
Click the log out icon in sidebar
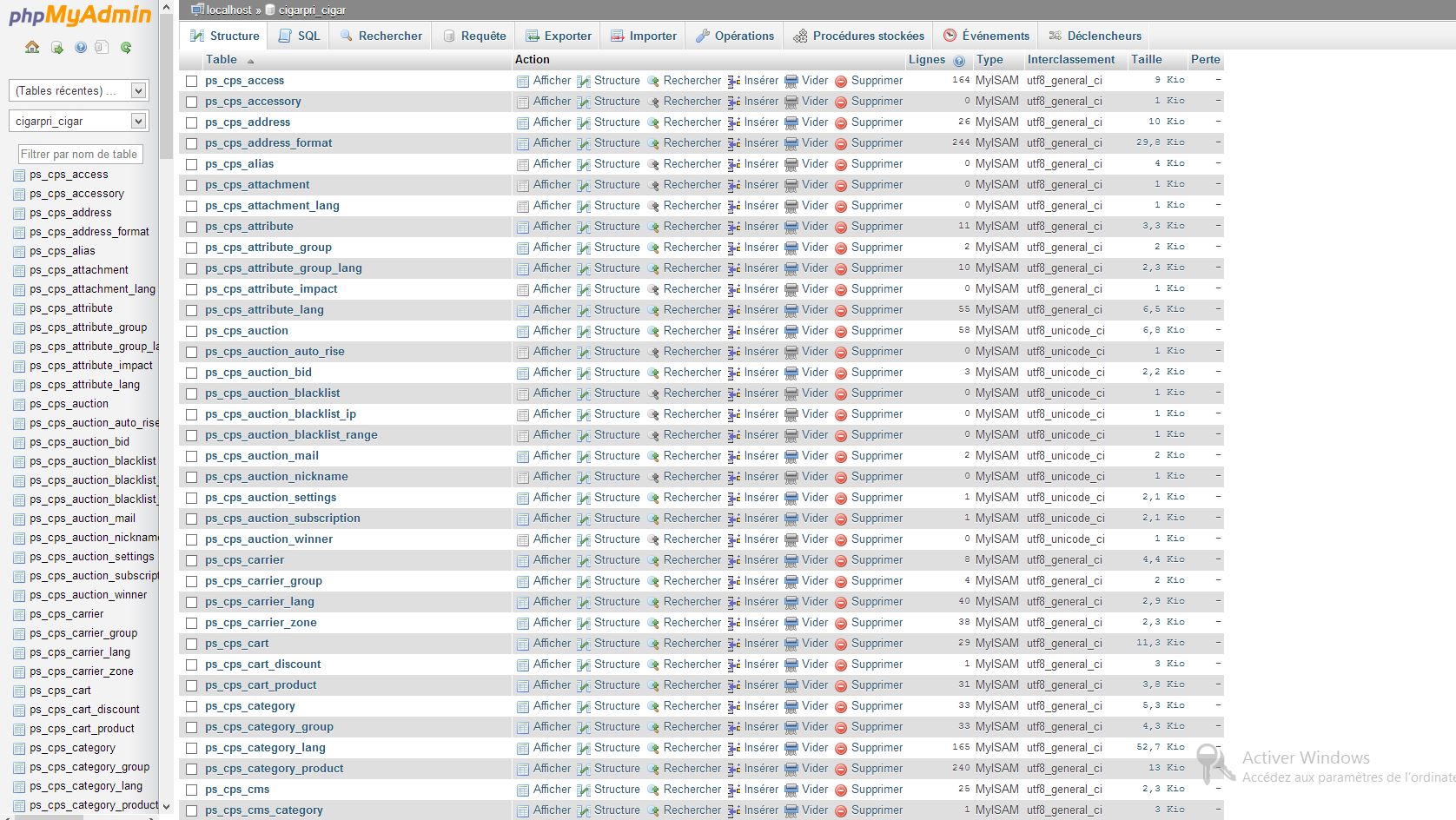click(x=57, y=48)
